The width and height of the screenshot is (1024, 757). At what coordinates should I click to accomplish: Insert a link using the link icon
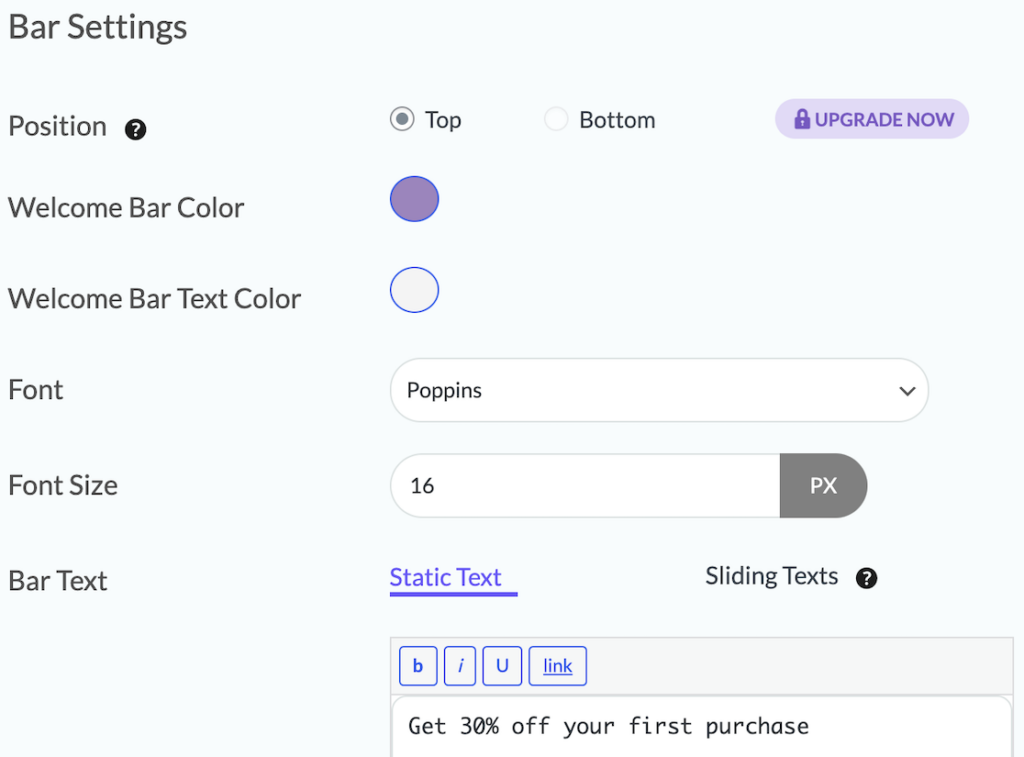(557, 666)
